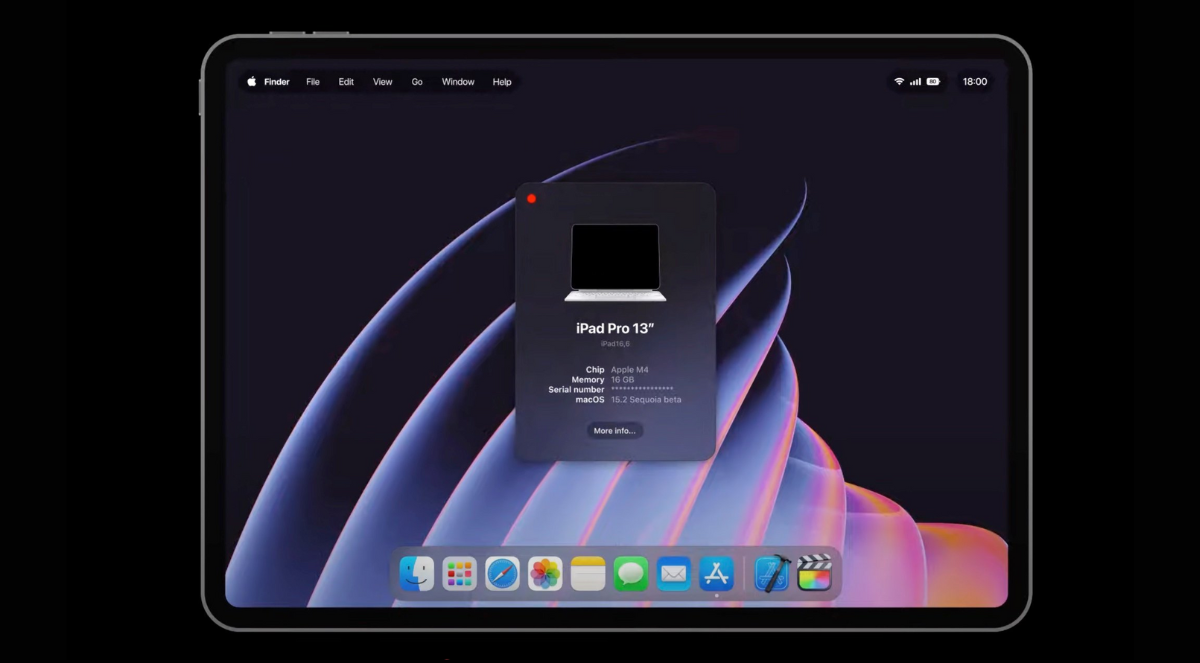Viewport: 1200px width, 663px height.
Task: Open the Window menu
Action: [458, 82]
